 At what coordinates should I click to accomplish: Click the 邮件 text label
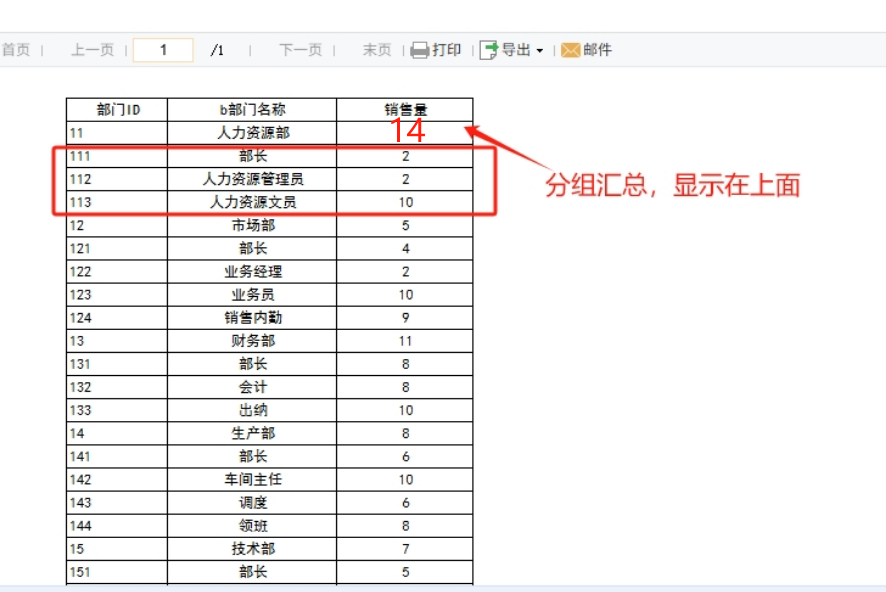[x=597, y=50]
